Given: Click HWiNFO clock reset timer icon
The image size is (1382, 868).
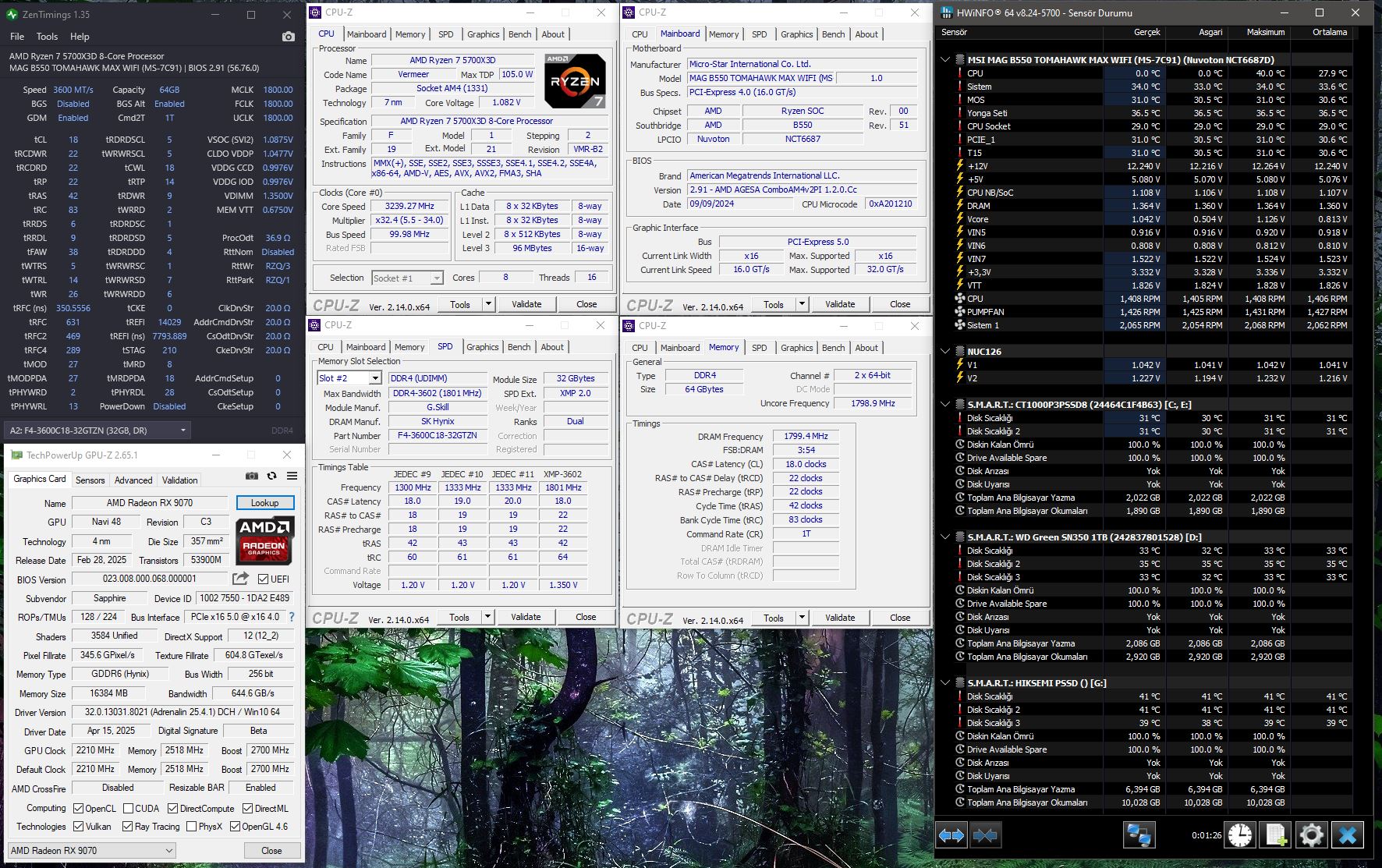Looking at the screenshot, I should click(x=1239, y=835).
